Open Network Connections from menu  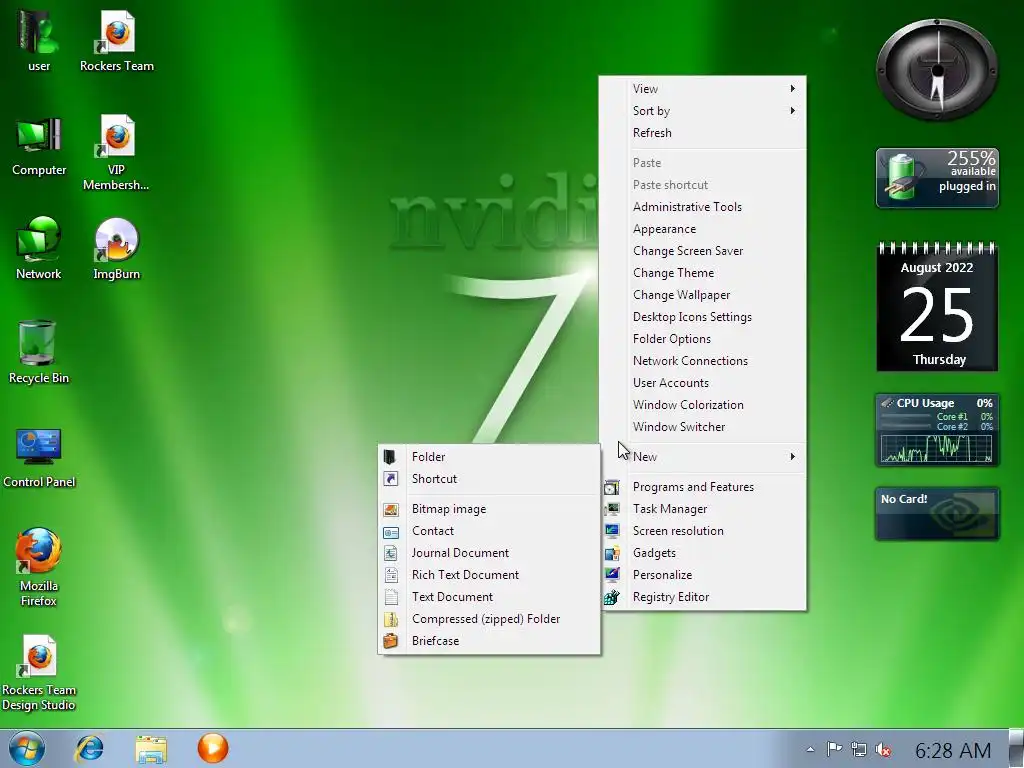[x=703, y=361]
